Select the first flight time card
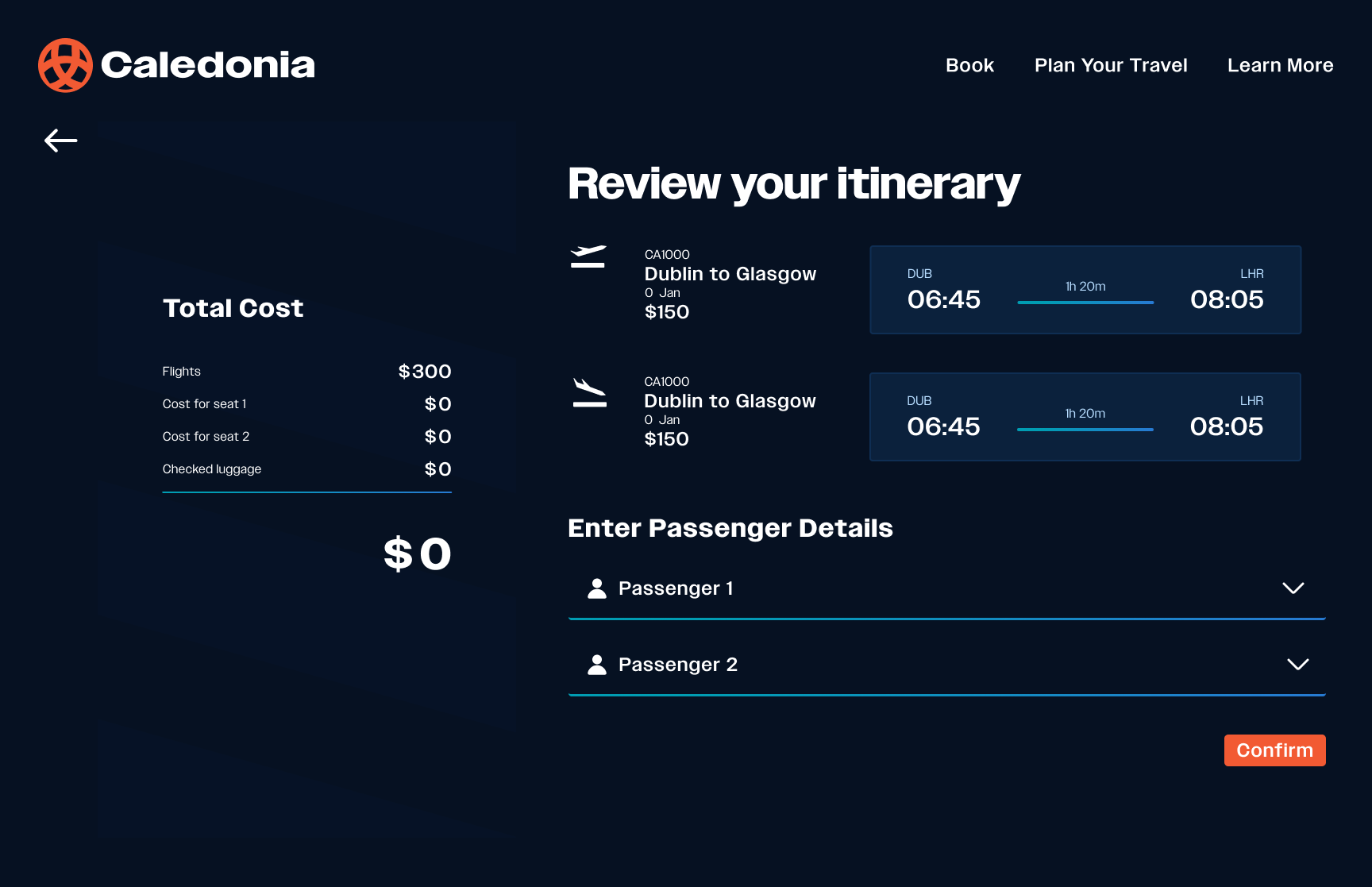The height and width of the screenshot is (887, 1372). [1085, 290]
